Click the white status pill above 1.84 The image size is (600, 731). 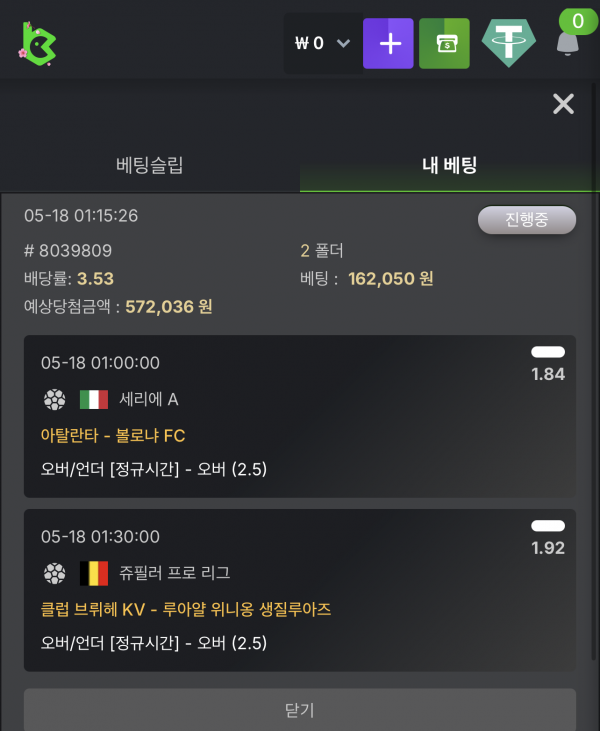tap(548, 352)
